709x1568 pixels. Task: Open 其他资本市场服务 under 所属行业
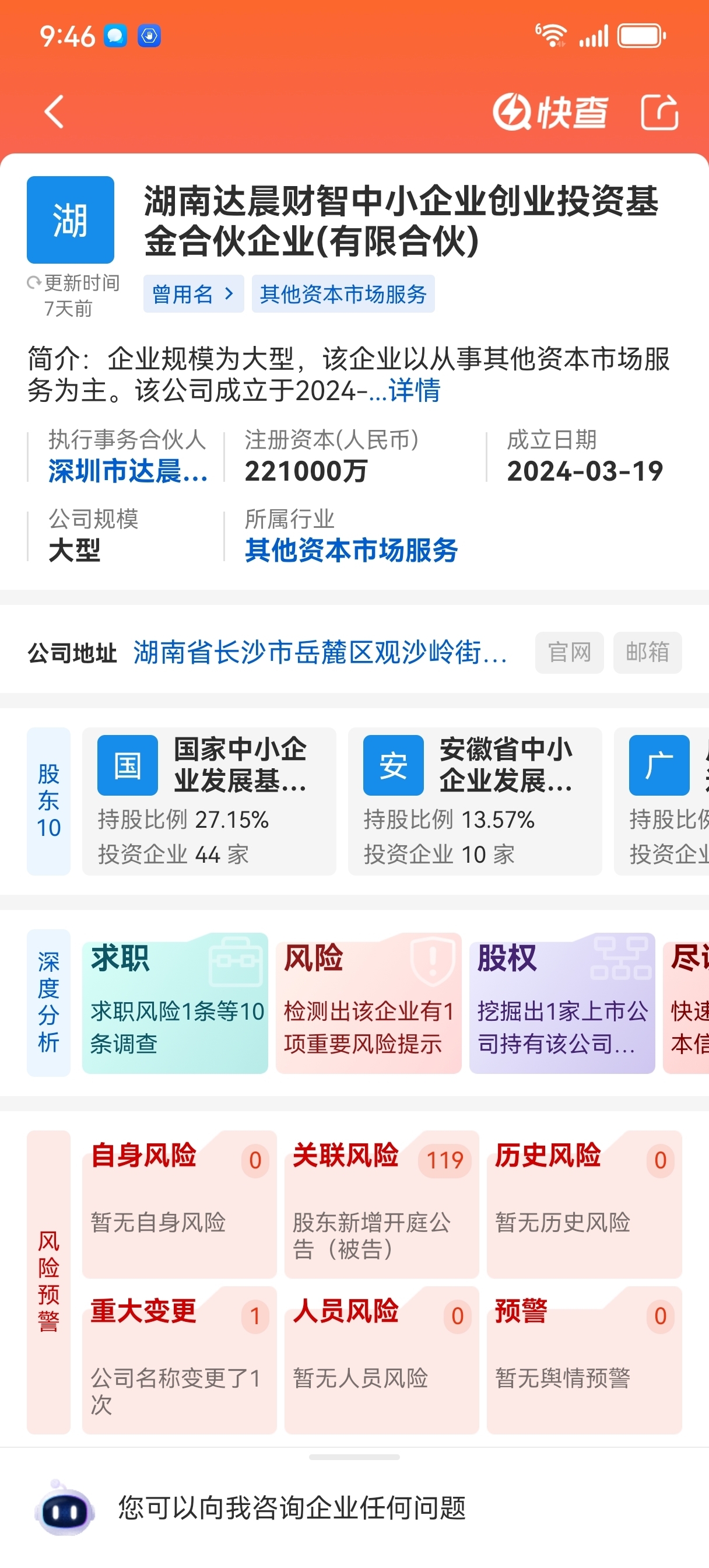point(351,550)
